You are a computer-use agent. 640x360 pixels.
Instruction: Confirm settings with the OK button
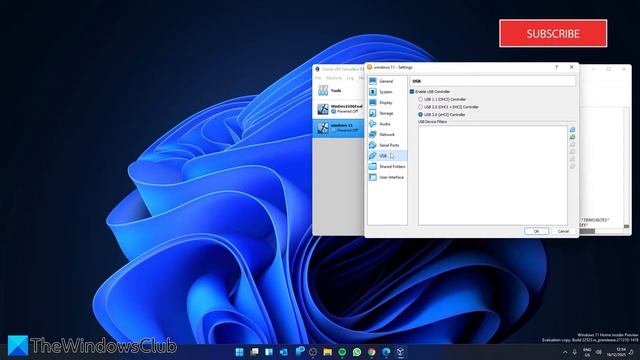point(536,231)
